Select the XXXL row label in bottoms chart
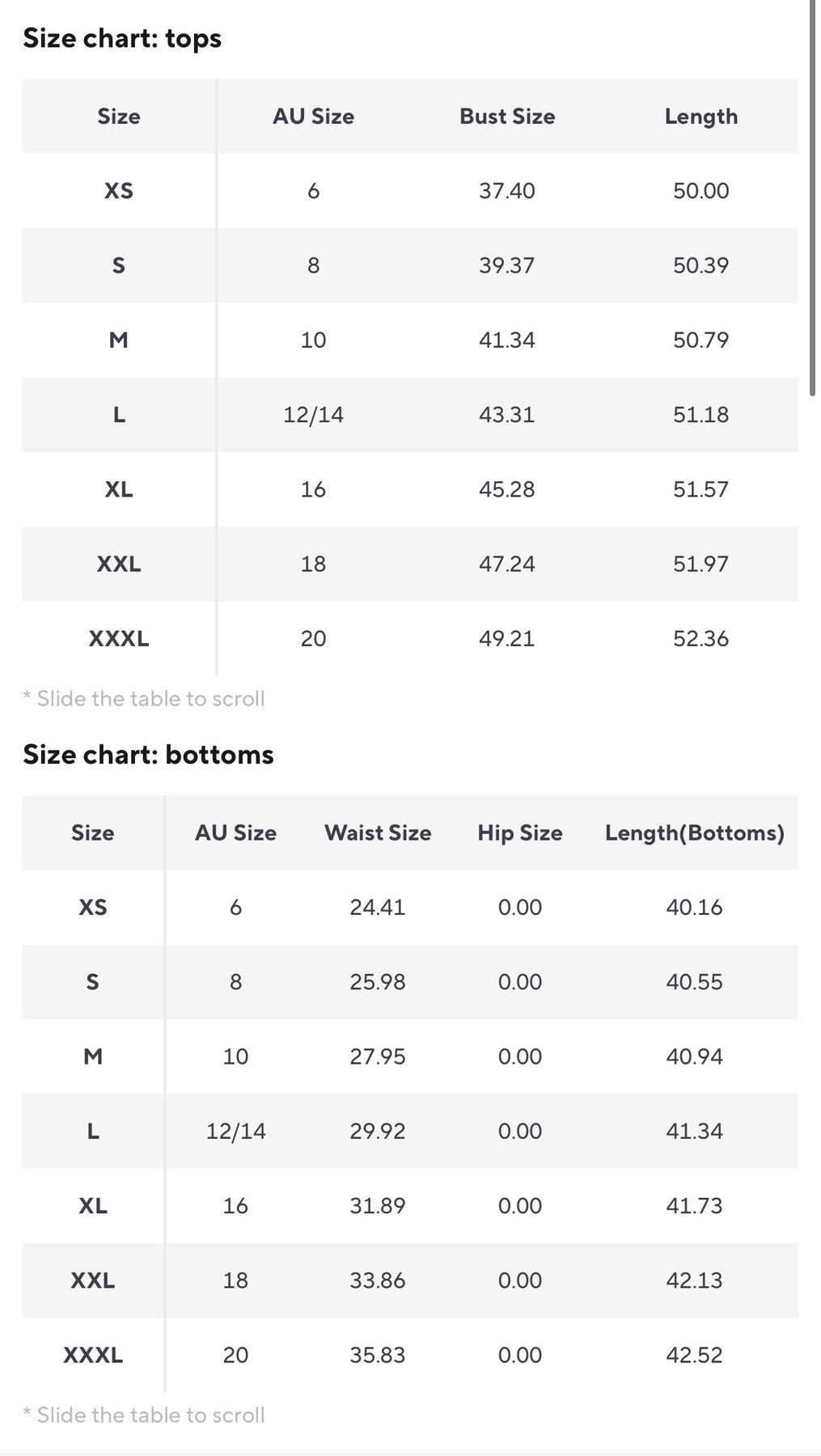This screenshot has height=1456, width=821. (x=93, y=1355)
